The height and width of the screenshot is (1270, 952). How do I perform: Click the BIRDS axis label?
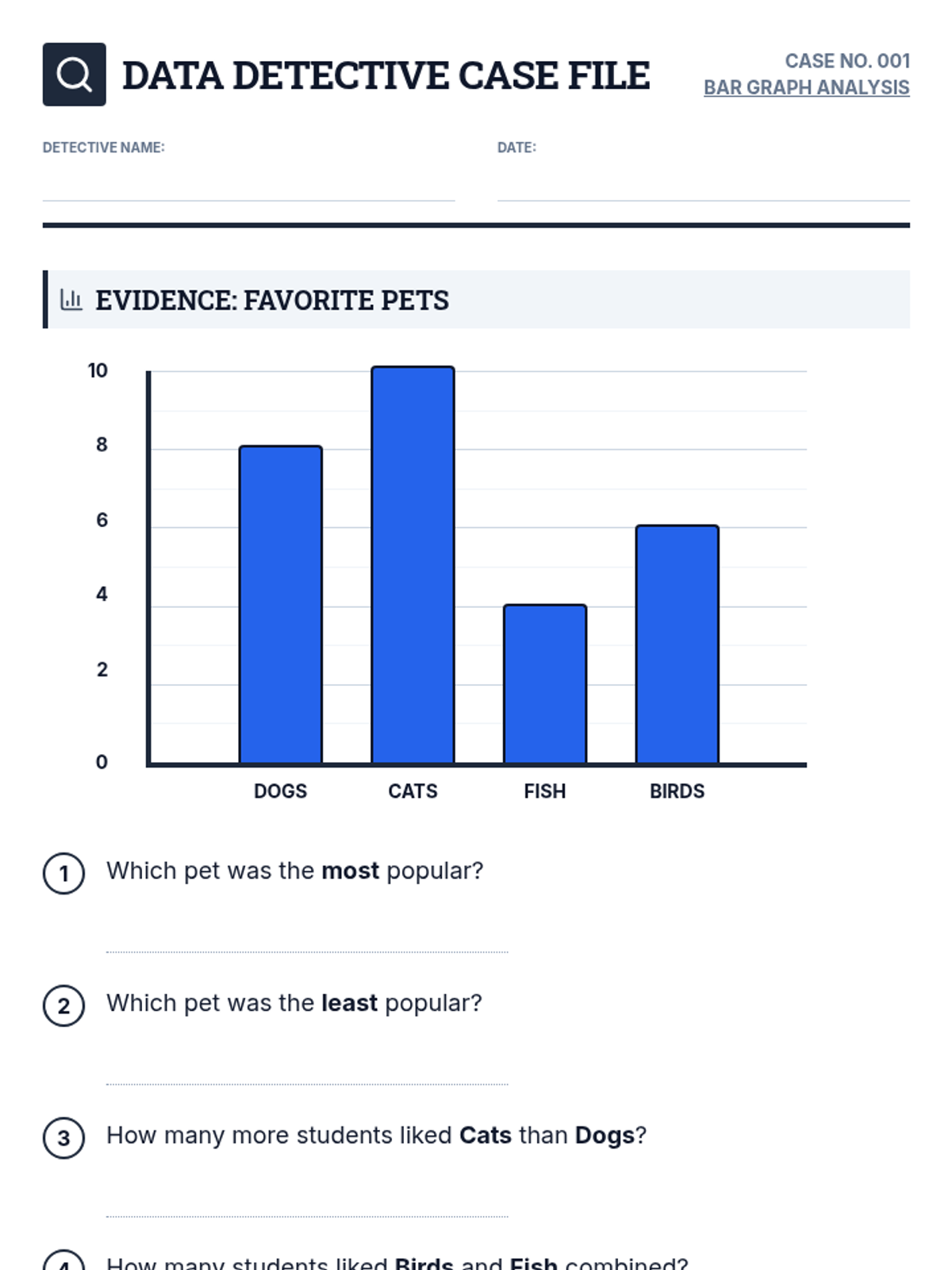click(x=677, y=791)
